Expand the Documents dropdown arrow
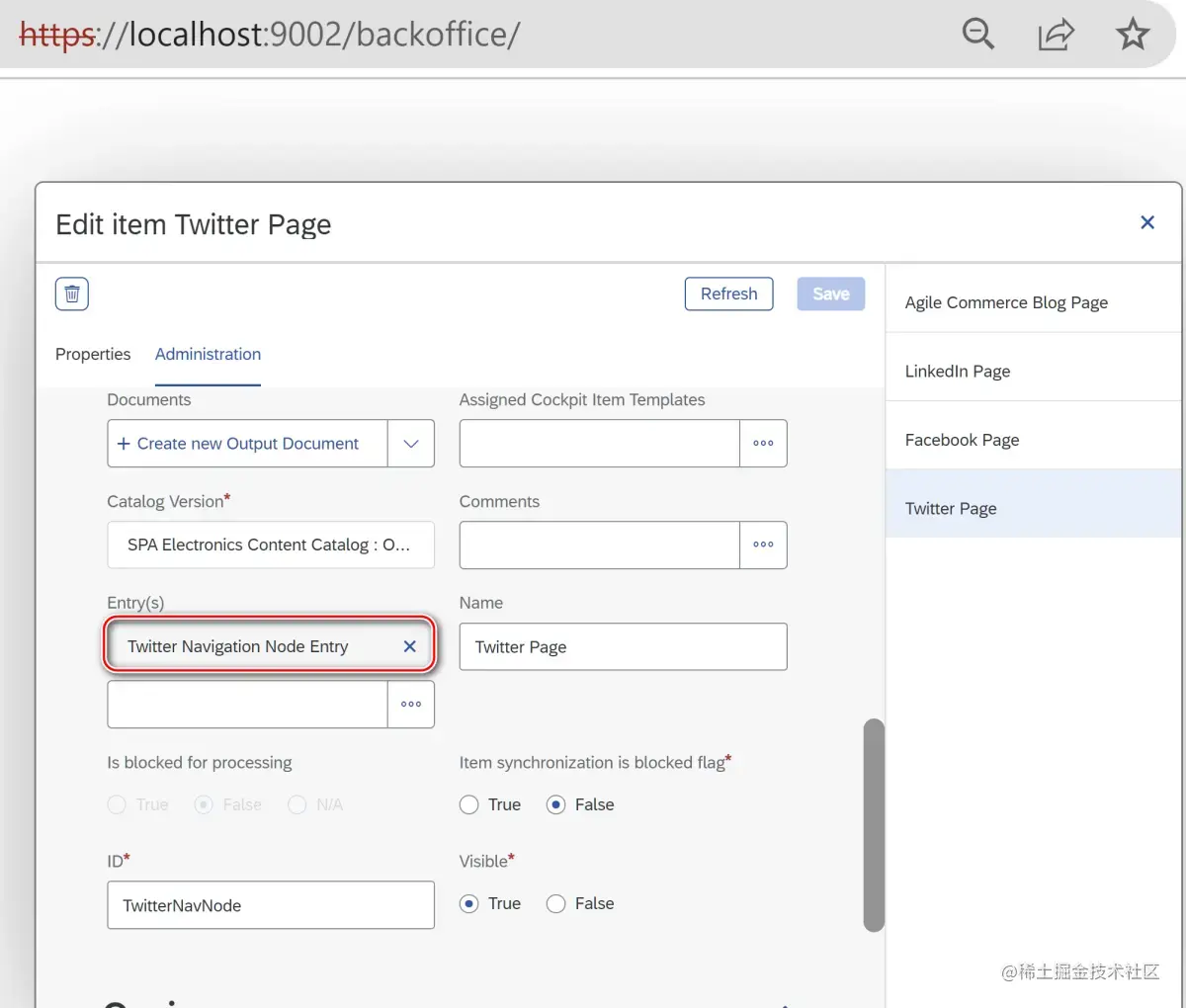Screen dimensions: 1186x1008 (411, 444)
